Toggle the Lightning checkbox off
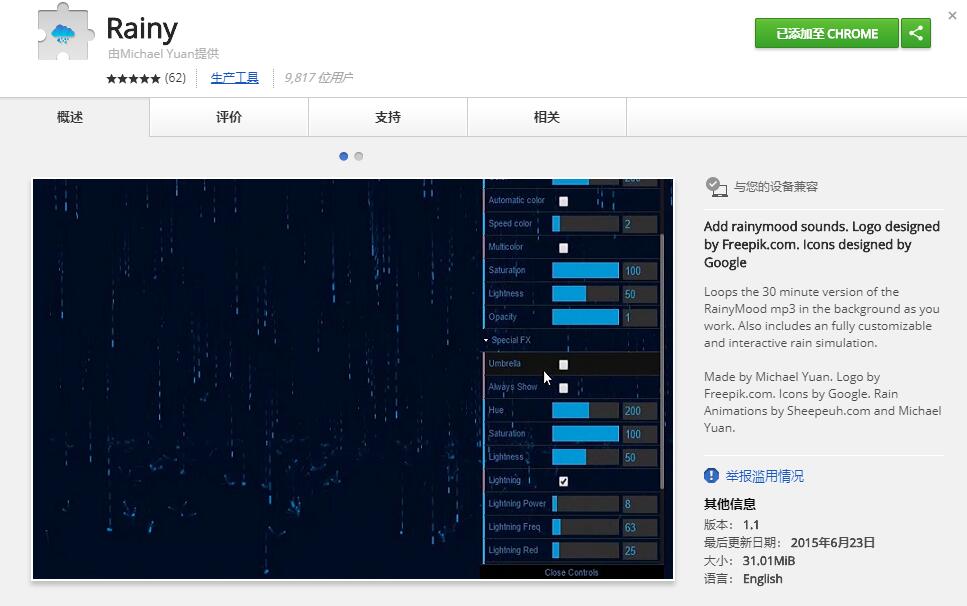967x606 pixels. [563, 480]
